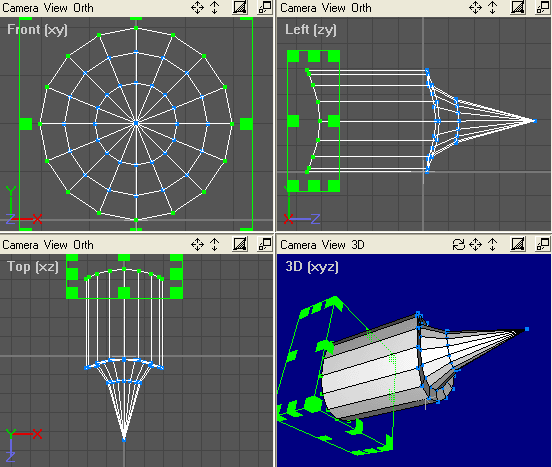Toggle shading mode icon in the 3D viewport
The width and height of the screenshot is (552, 467).
click(518, 244)
